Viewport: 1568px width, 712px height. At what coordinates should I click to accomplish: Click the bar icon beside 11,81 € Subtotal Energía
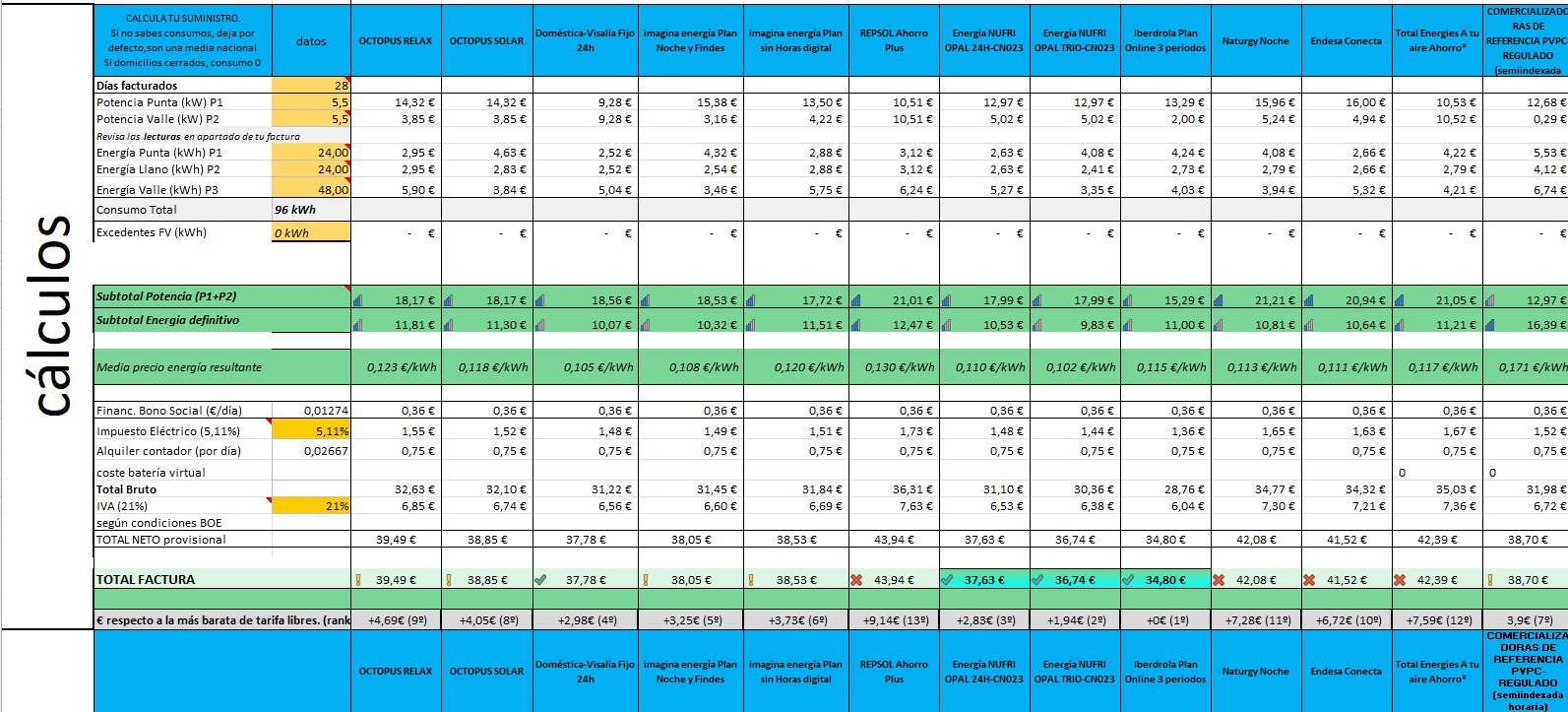[x=356, y=324]
